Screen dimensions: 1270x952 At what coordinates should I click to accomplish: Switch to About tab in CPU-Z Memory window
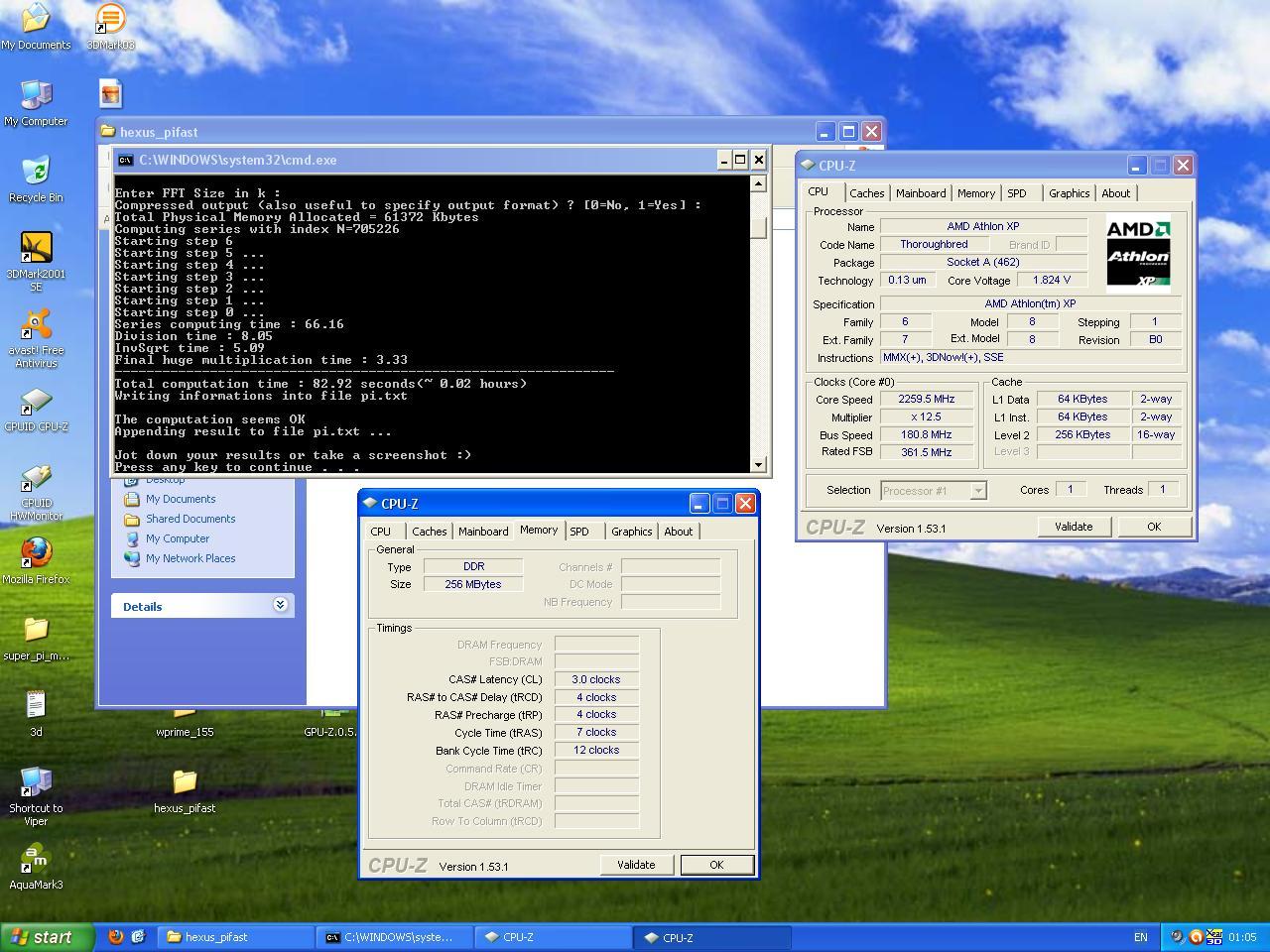click(679, 532)
